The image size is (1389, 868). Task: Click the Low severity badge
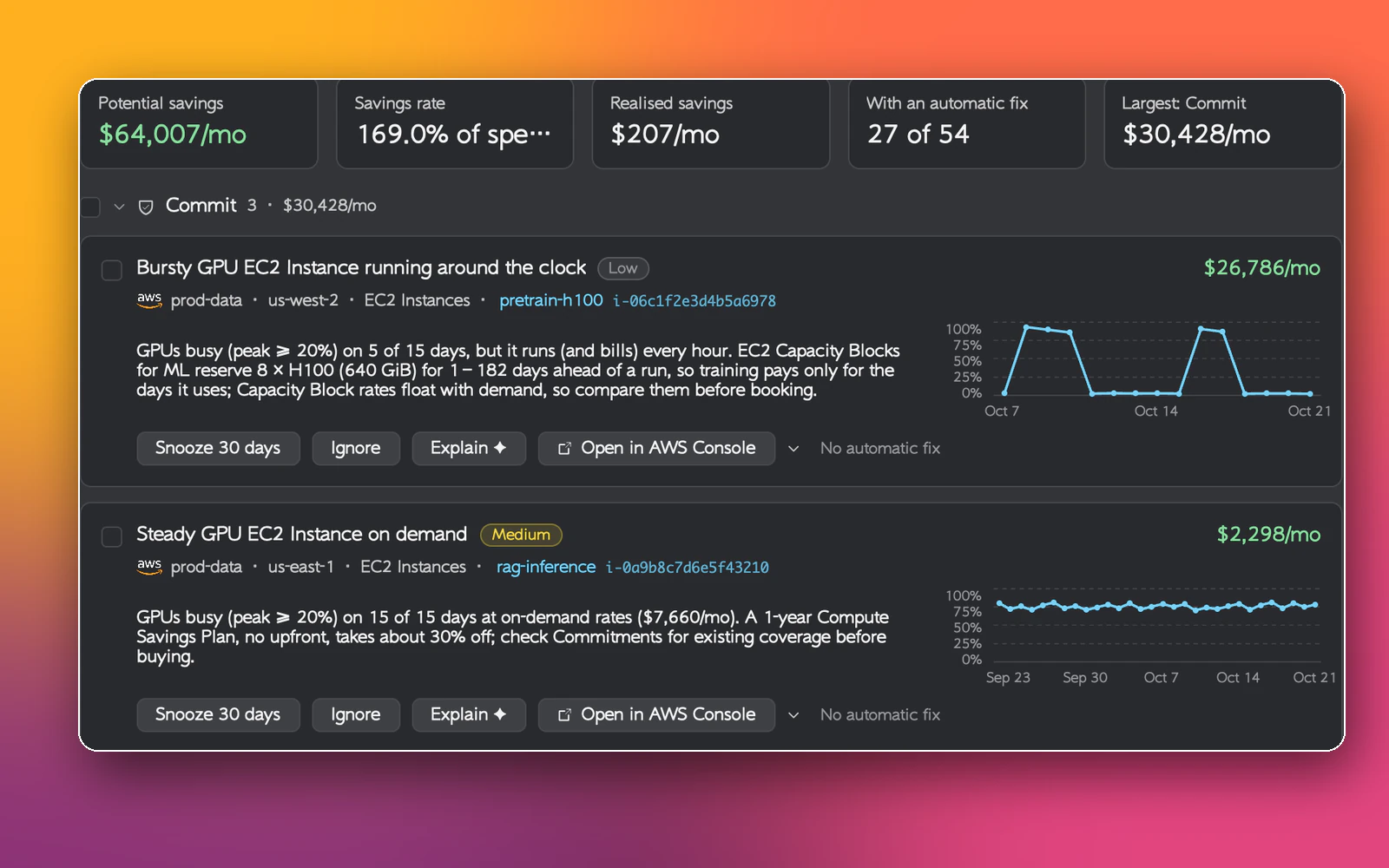tap(623, 268)
